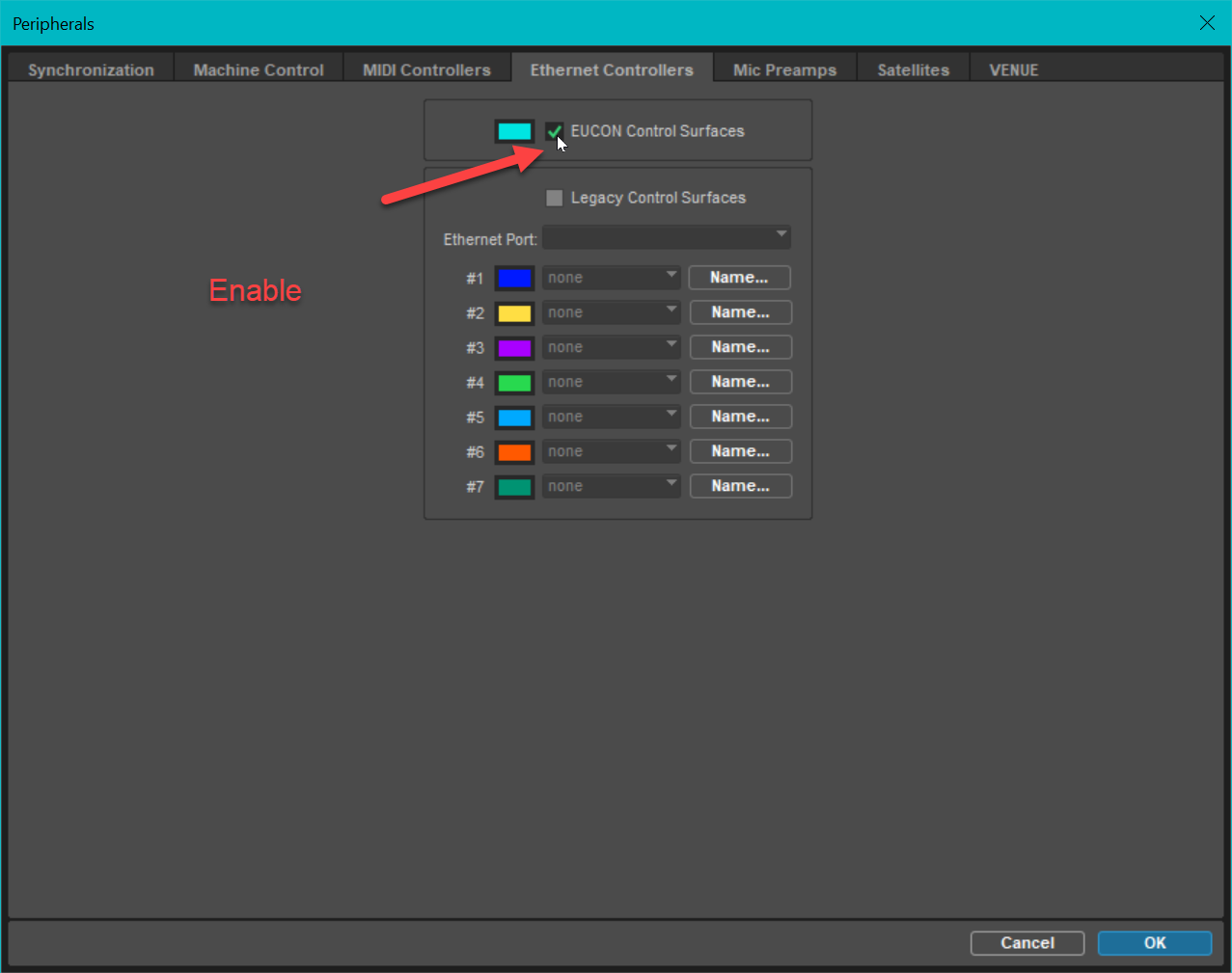This screenshot has width=1232, height=973.
Task: Click the purple swatch for controller #3
Action: 514,348
